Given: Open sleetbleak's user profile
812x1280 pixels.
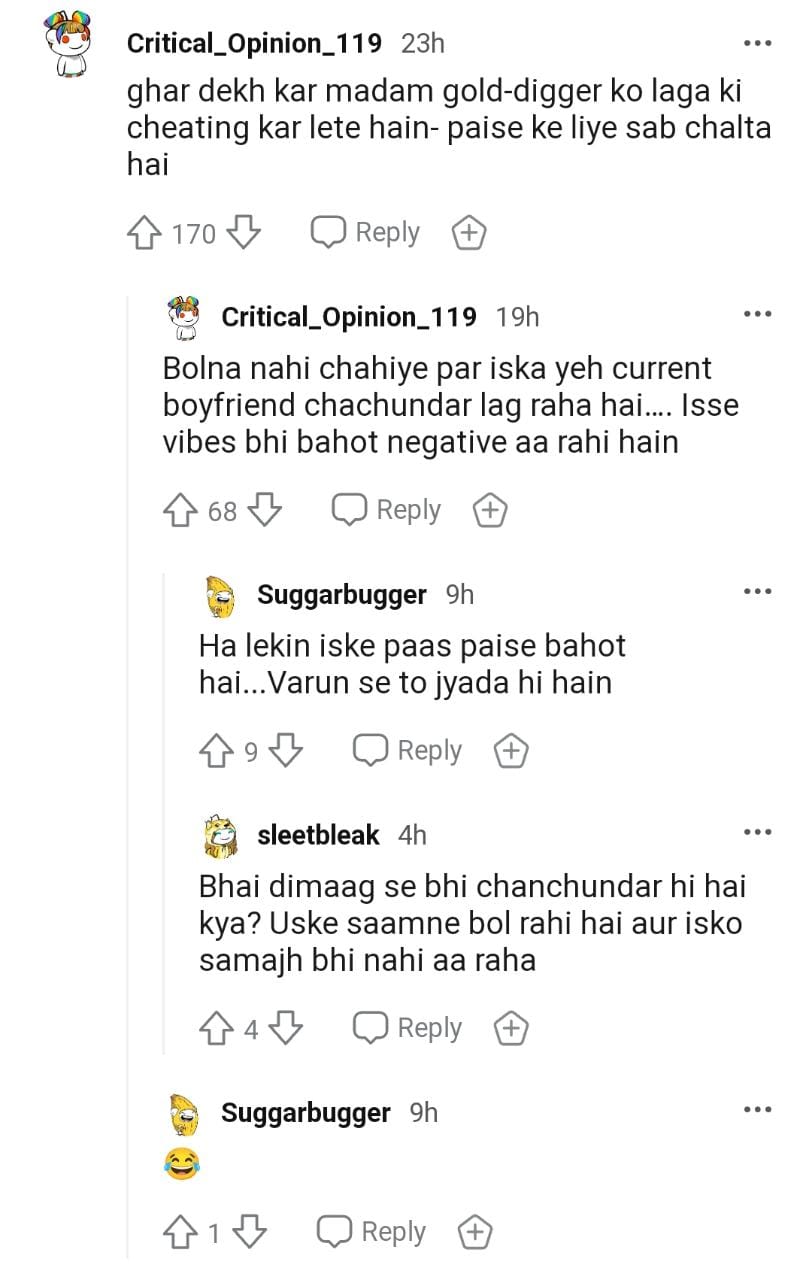Looking at the screenshot, I should (x=318, y=835).
